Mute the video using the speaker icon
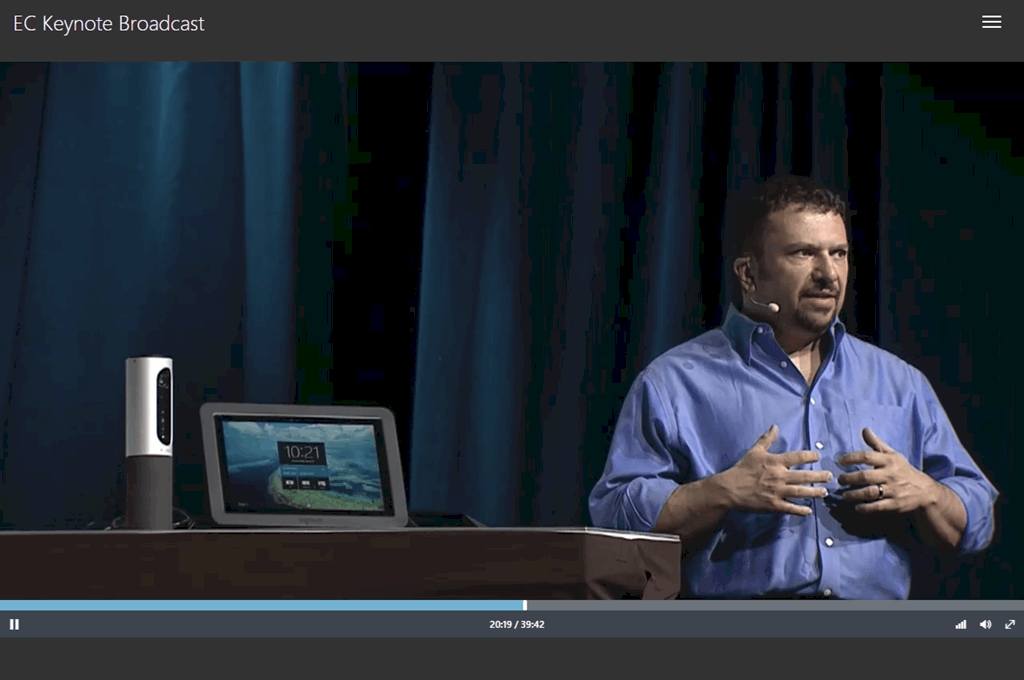The width and height of the screenshot is (1024, 680). 985,624
